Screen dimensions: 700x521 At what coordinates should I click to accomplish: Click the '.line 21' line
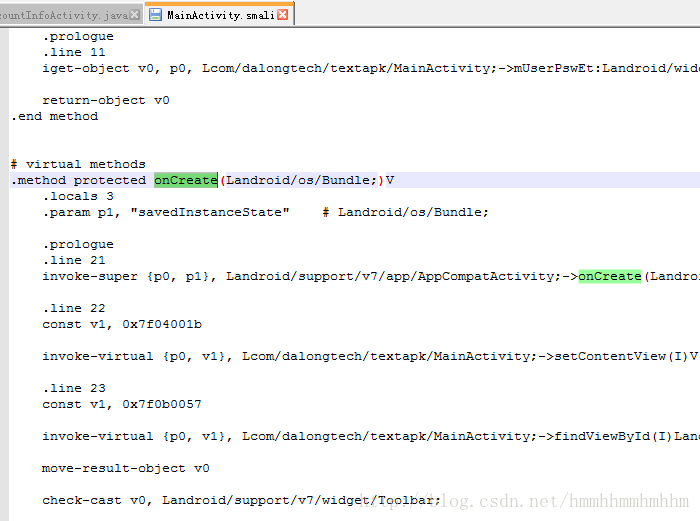74,260
